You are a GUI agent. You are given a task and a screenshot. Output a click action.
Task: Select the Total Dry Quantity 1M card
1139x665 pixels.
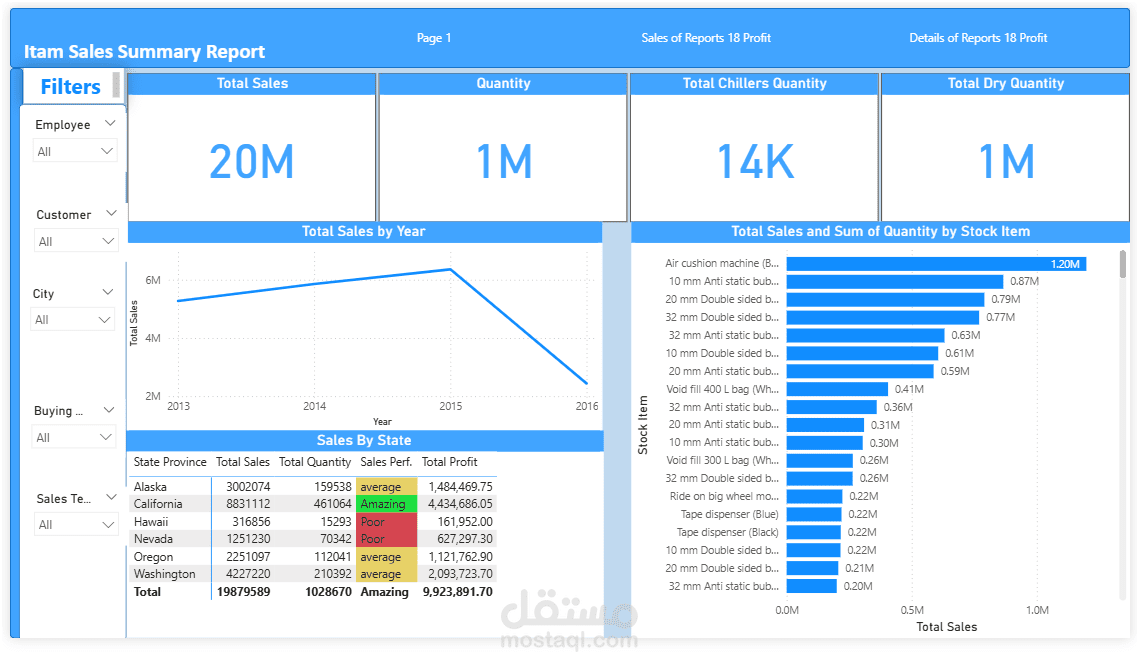pos(1005,147)
